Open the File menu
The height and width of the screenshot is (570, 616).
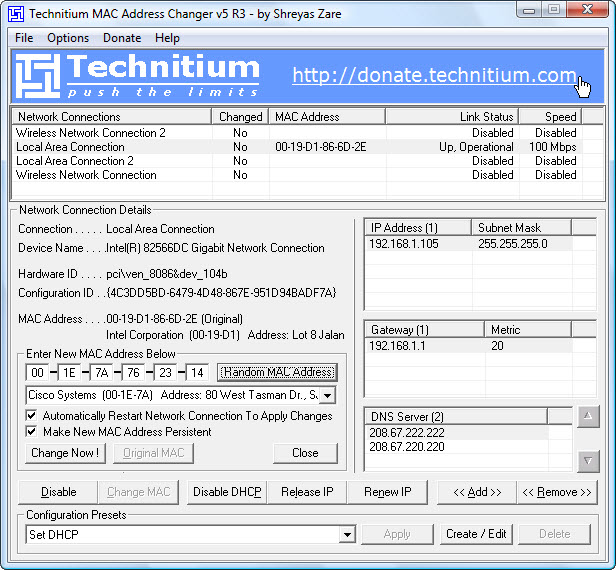coord(24,38)
